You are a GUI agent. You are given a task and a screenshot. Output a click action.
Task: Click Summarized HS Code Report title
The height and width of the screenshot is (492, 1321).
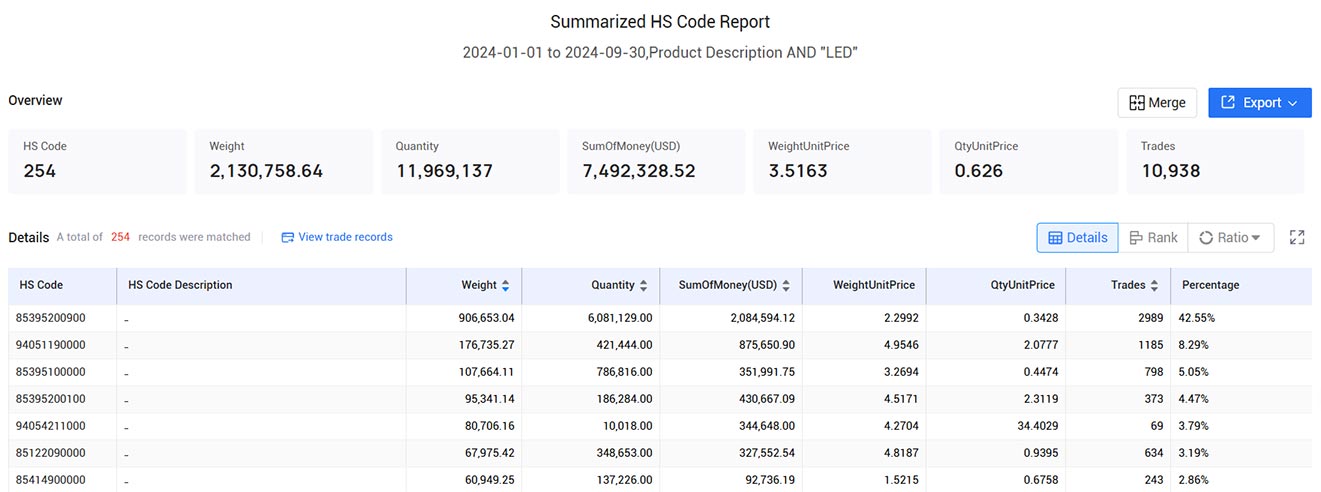[660, 21]
